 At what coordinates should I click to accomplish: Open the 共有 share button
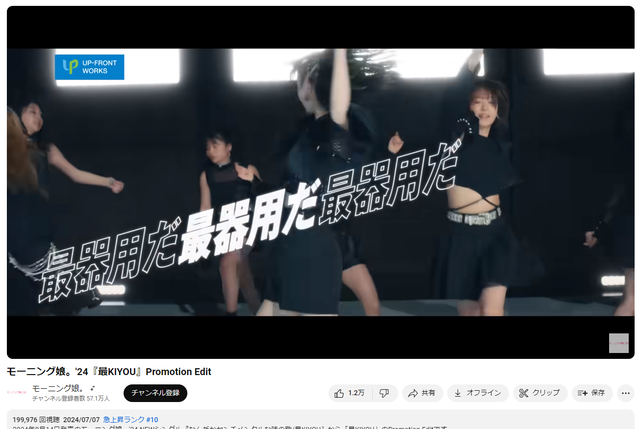[422, 393]
